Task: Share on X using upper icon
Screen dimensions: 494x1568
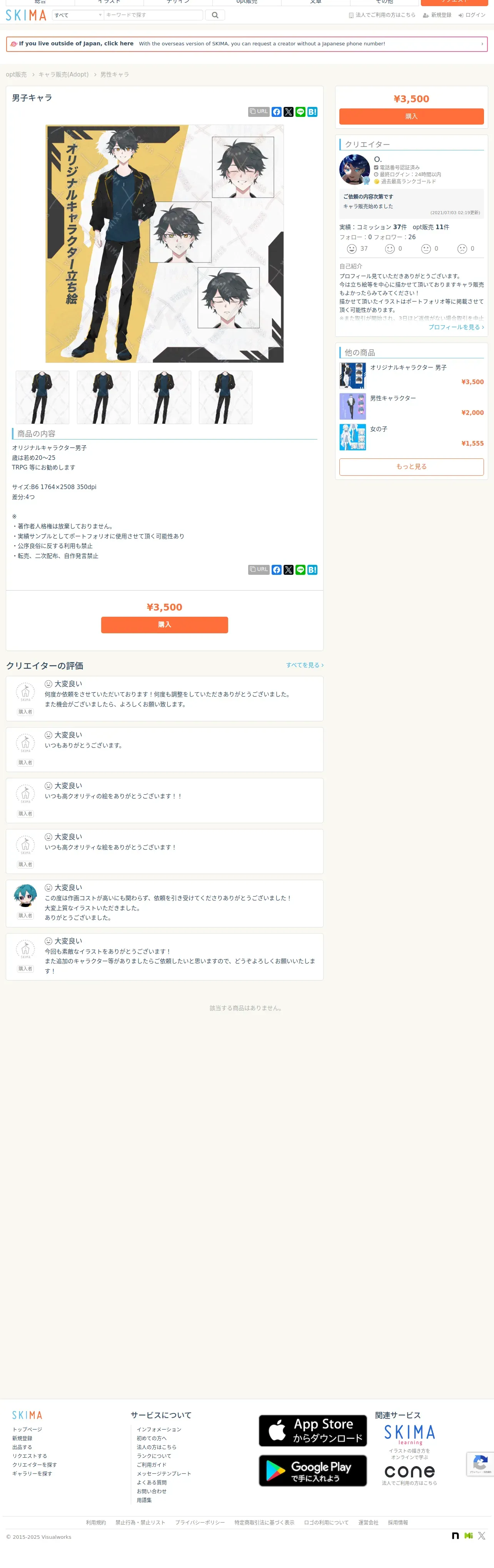Action: click(289, 112)
